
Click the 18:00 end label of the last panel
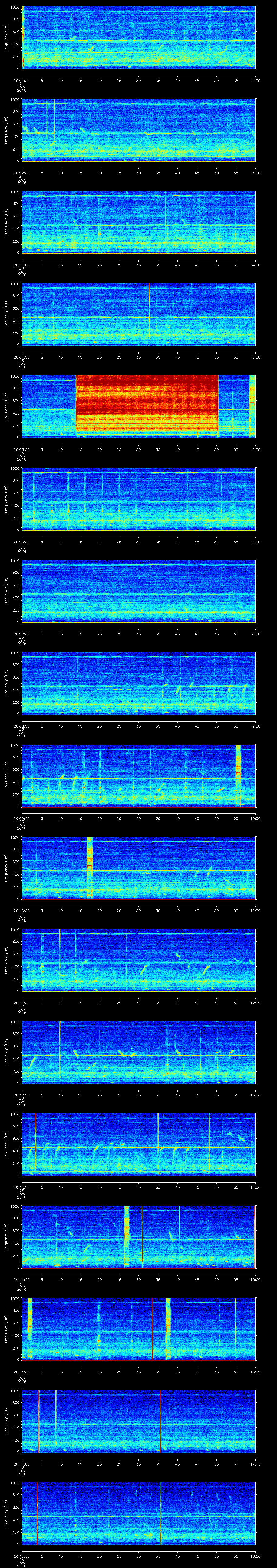click(255, 1556)
